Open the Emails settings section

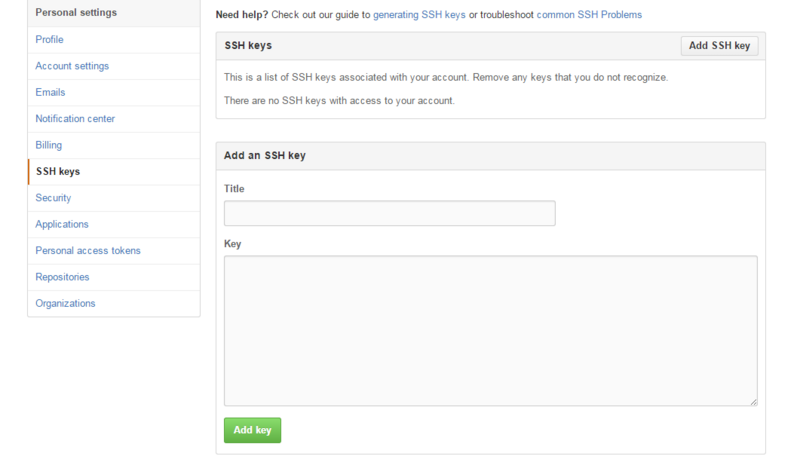(x=50, y=92)
